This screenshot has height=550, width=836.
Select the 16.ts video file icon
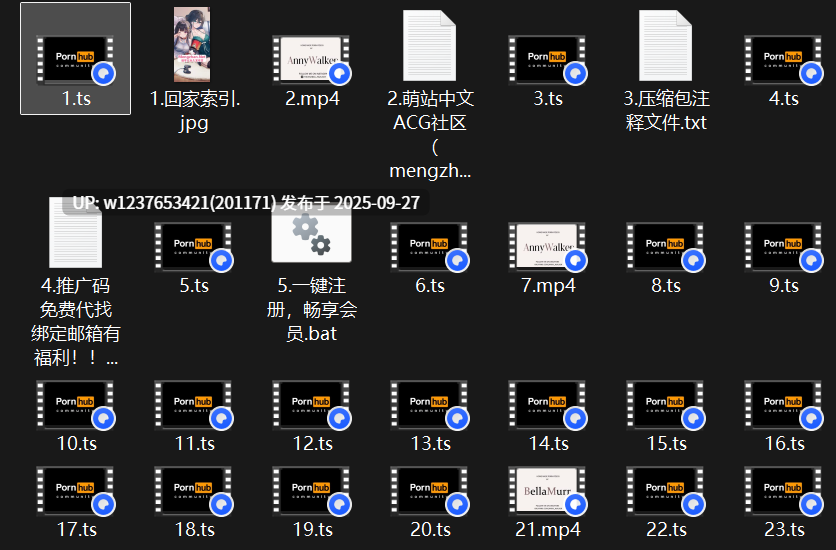pos(783,405)
